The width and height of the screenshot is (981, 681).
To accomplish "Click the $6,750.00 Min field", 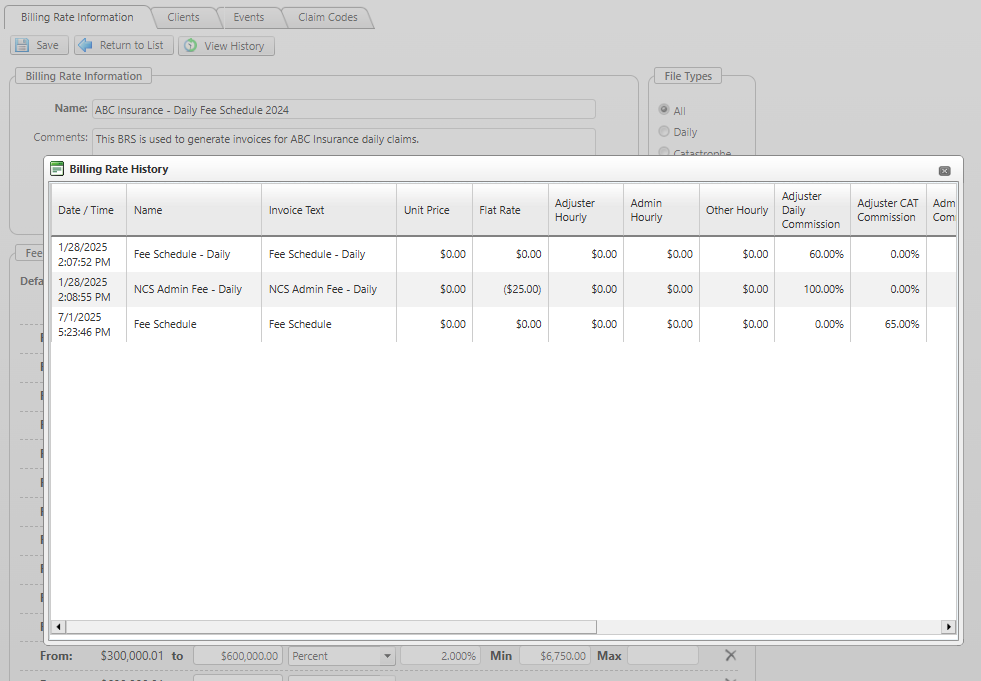I will [555, 656].
